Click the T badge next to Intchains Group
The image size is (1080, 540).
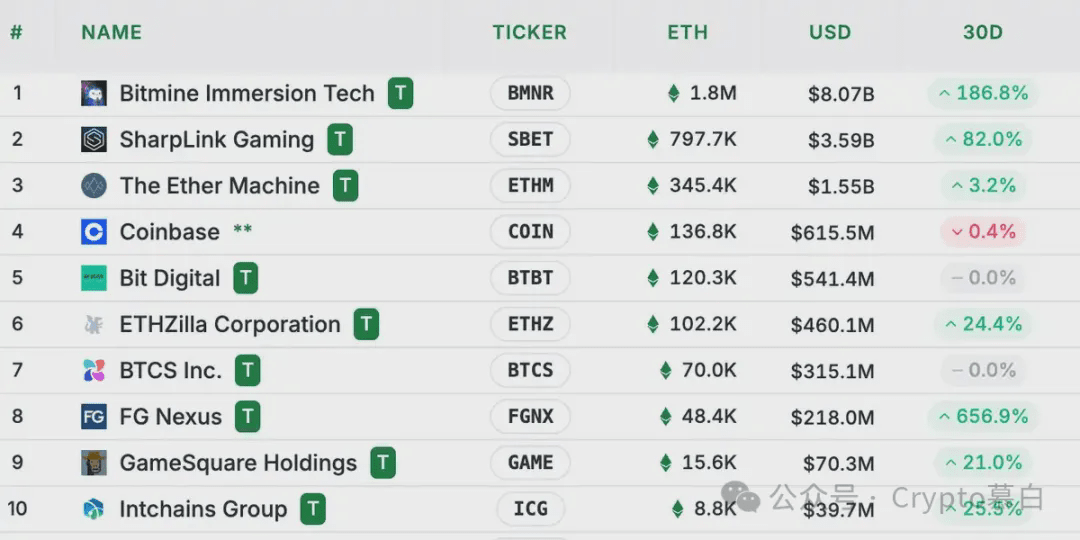point(313,508)
